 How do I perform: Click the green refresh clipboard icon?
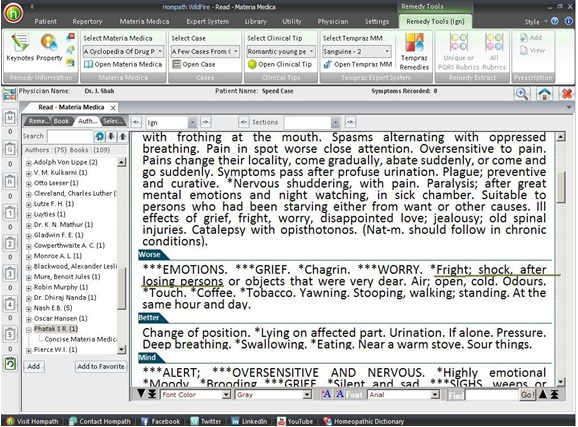[x=10, y=364]
